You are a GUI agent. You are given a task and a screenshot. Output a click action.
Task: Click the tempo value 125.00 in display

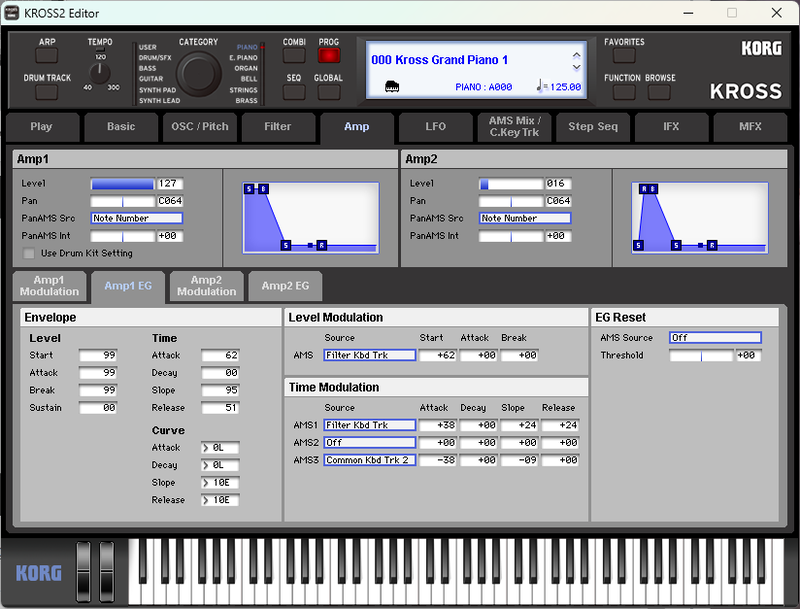pyautogui.click(x=565, y=87)
